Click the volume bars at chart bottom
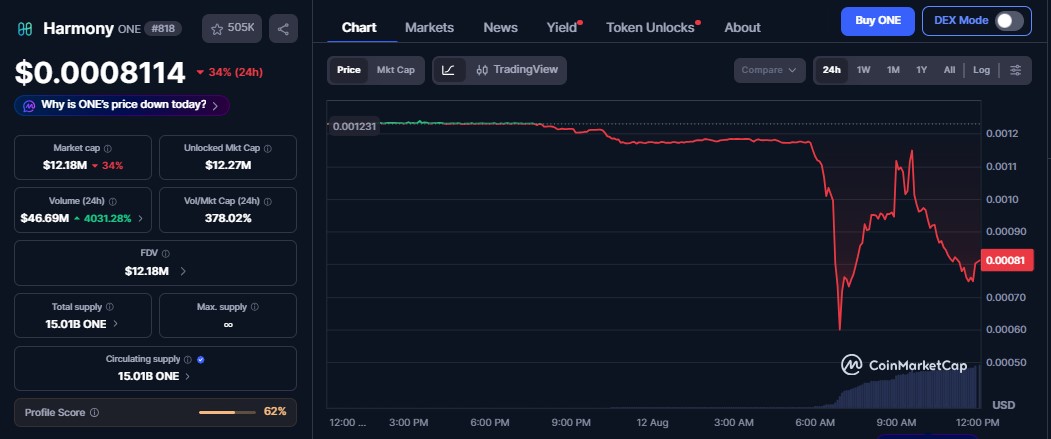Viewport: 1051px width, 439px height. (x=896, y=387)
